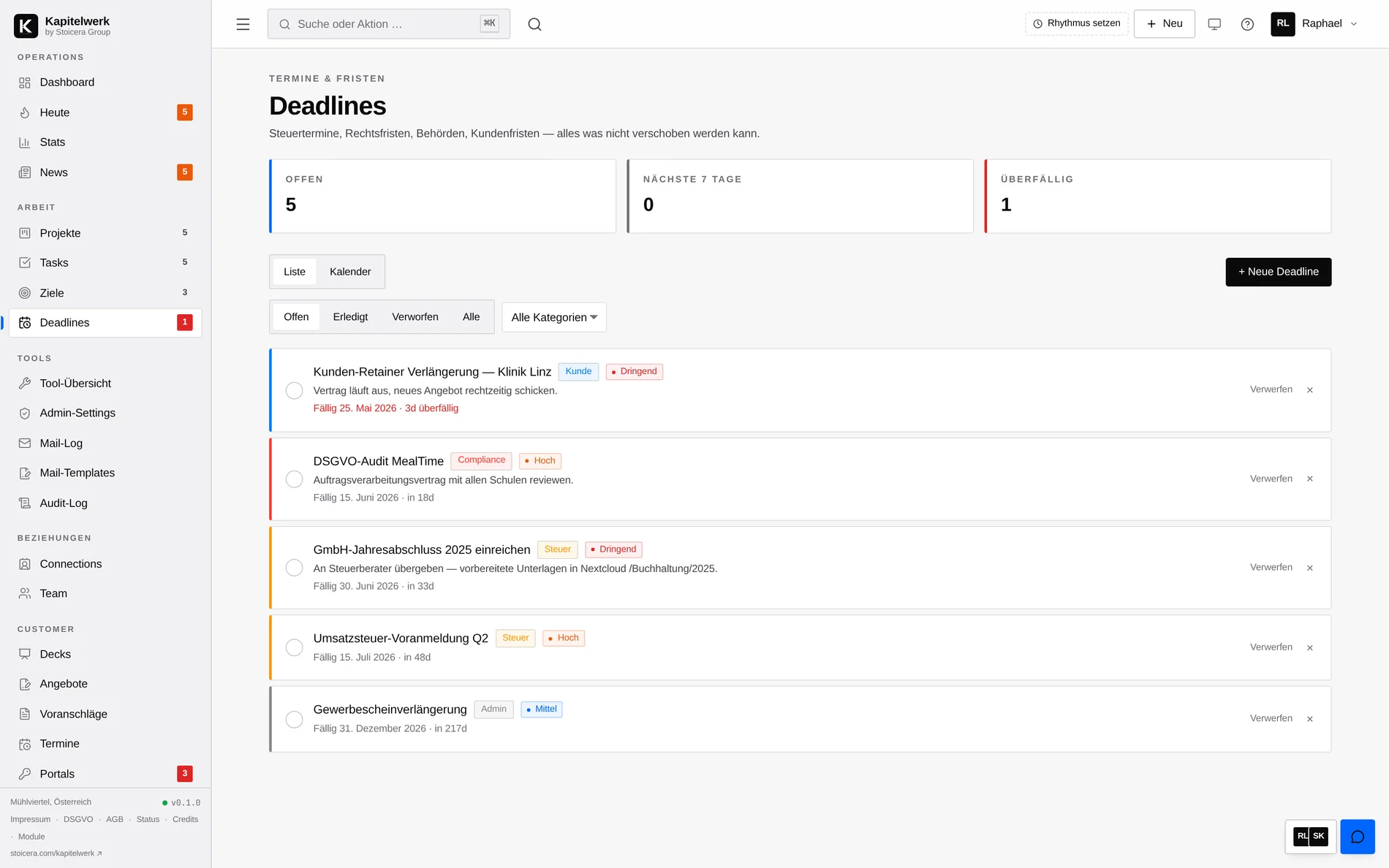Expand the Raphael user menu chevron
1389x868 pixels.
pyautogui.click(x=1354, y=24)
